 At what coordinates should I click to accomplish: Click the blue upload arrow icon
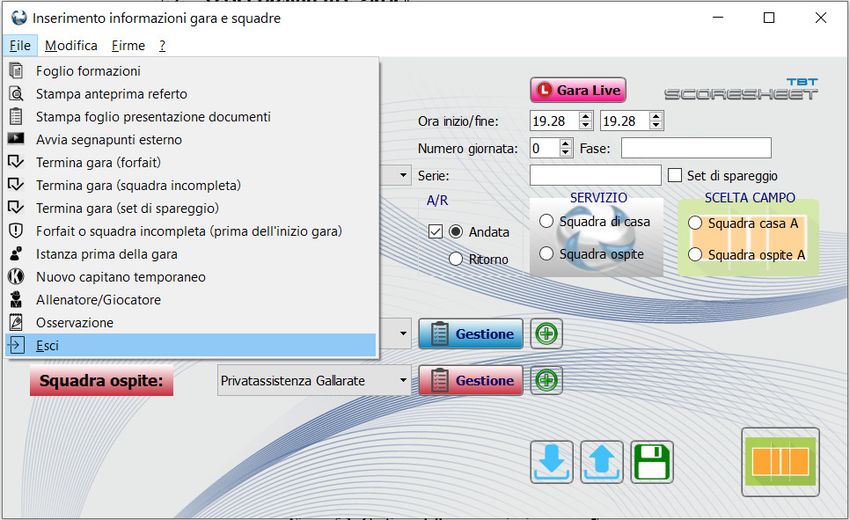[x=602, y=462]
